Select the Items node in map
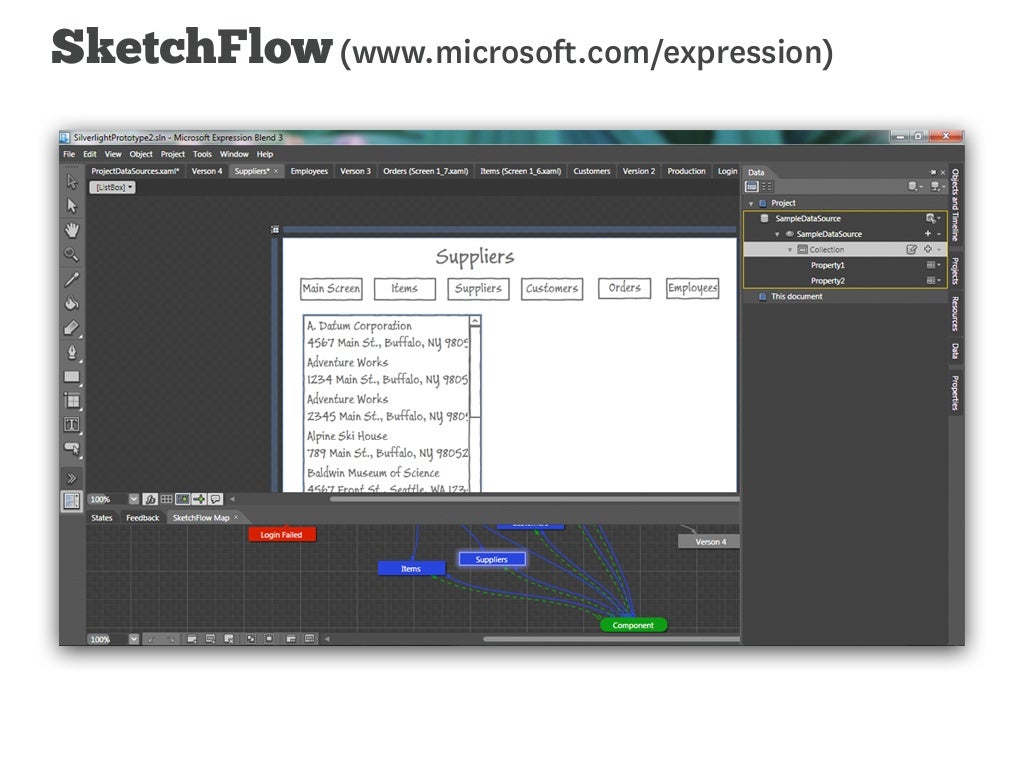 411,569
